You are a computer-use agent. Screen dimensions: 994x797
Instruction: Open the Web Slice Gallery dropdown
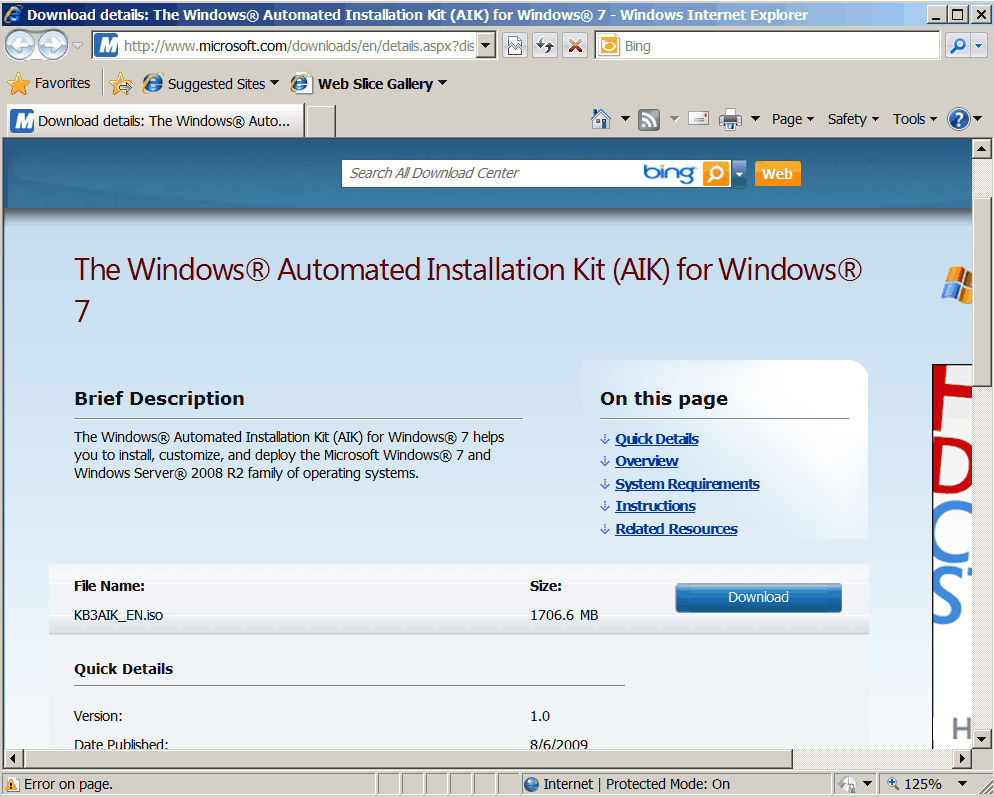coord(369,84)
